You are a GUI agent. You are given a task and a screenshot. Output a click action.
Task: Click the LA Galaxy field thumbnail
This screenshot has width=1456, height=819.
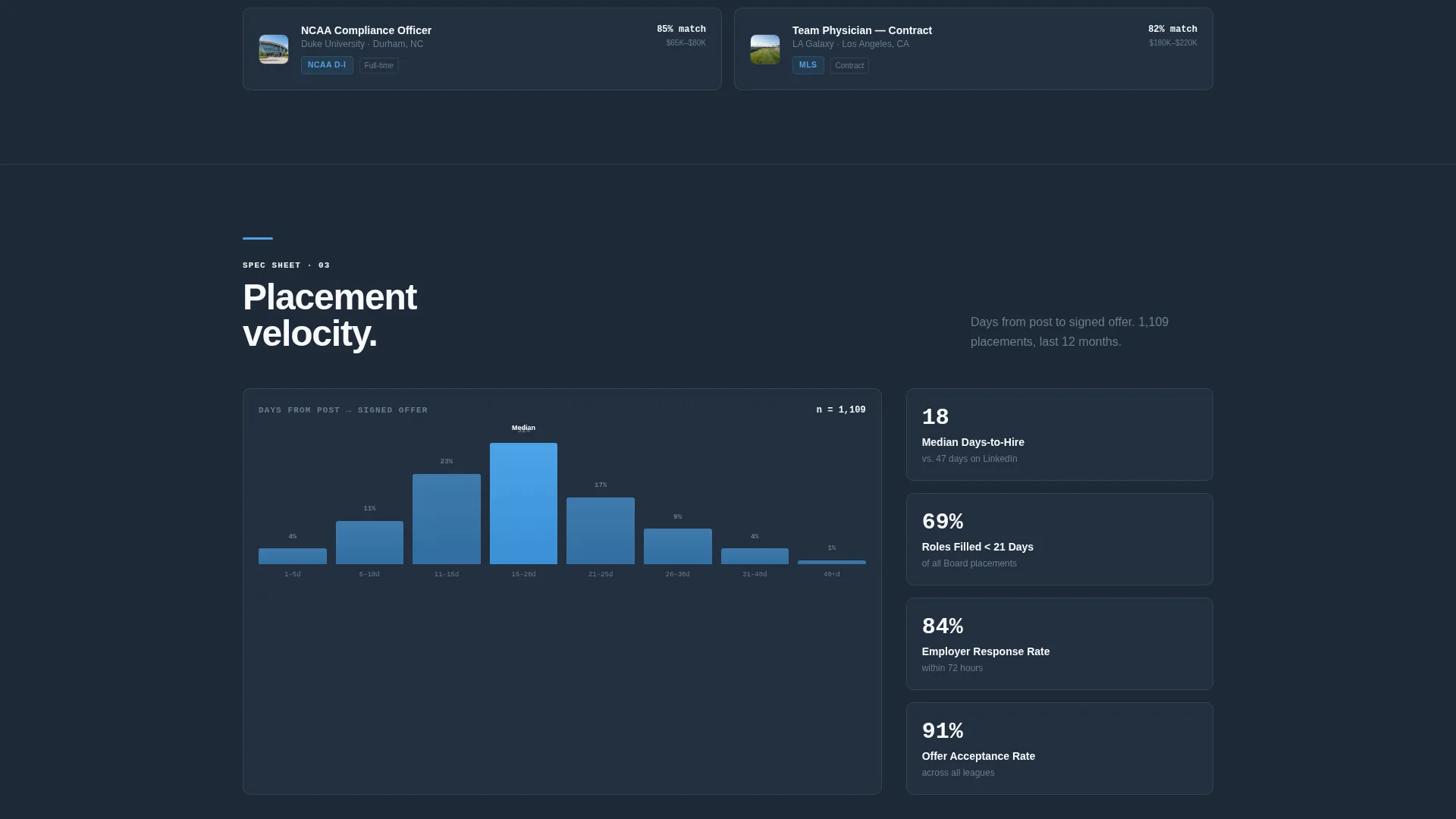click(765, 49)
